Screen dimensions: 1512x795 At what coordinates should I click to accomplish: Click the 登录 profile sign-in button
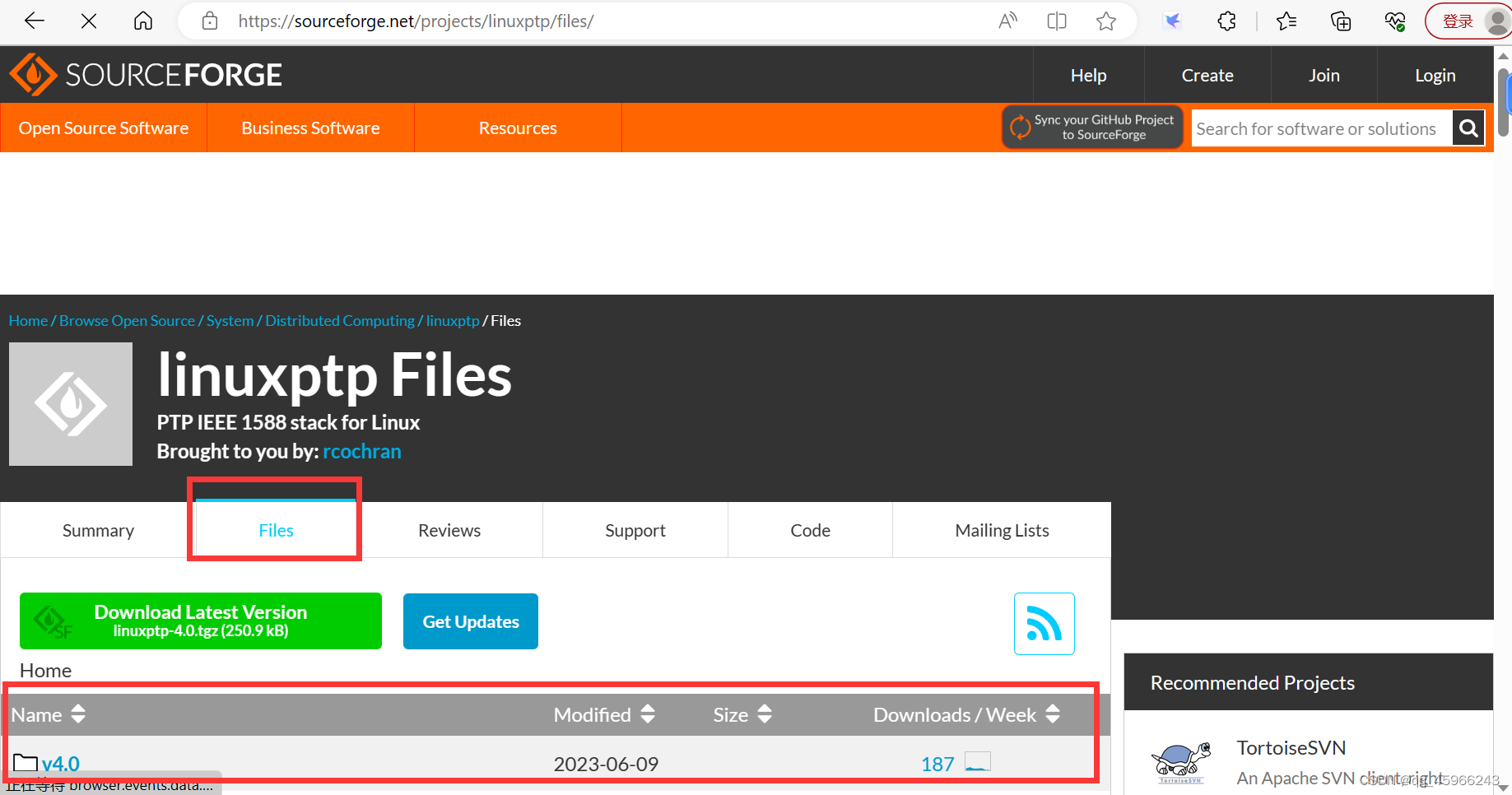coord(1468,21)
